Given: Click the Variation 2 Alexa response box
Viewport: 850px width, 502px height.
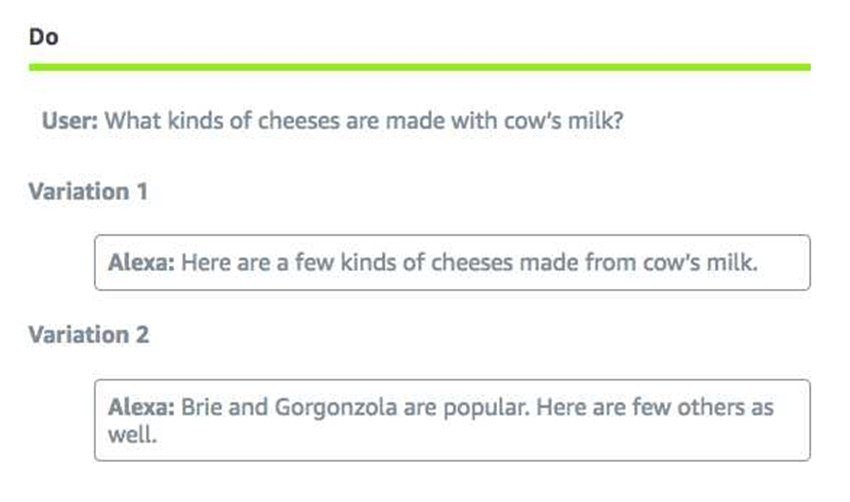Looking at the screenshot, I should click(x=452, y=420).
